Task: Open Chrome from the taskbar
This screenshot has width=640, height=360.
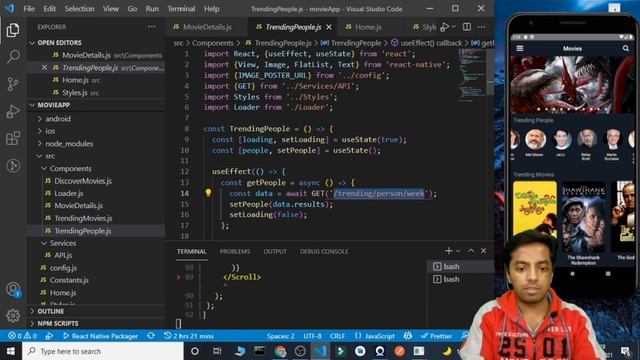Action: (280, 351)
